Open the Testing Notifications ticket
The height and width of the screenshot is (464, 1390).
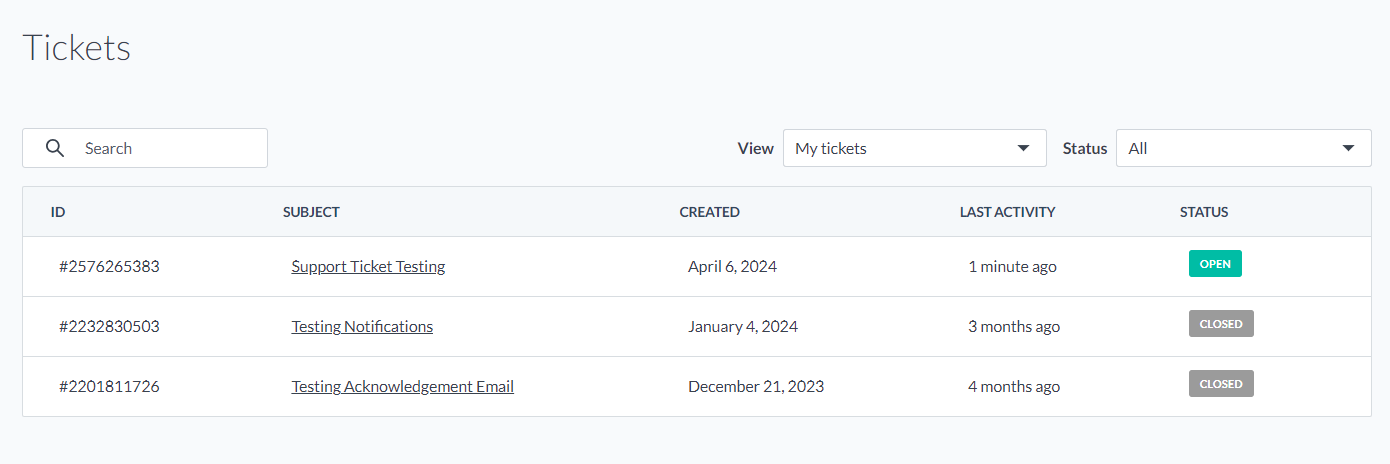click(362, 326)
